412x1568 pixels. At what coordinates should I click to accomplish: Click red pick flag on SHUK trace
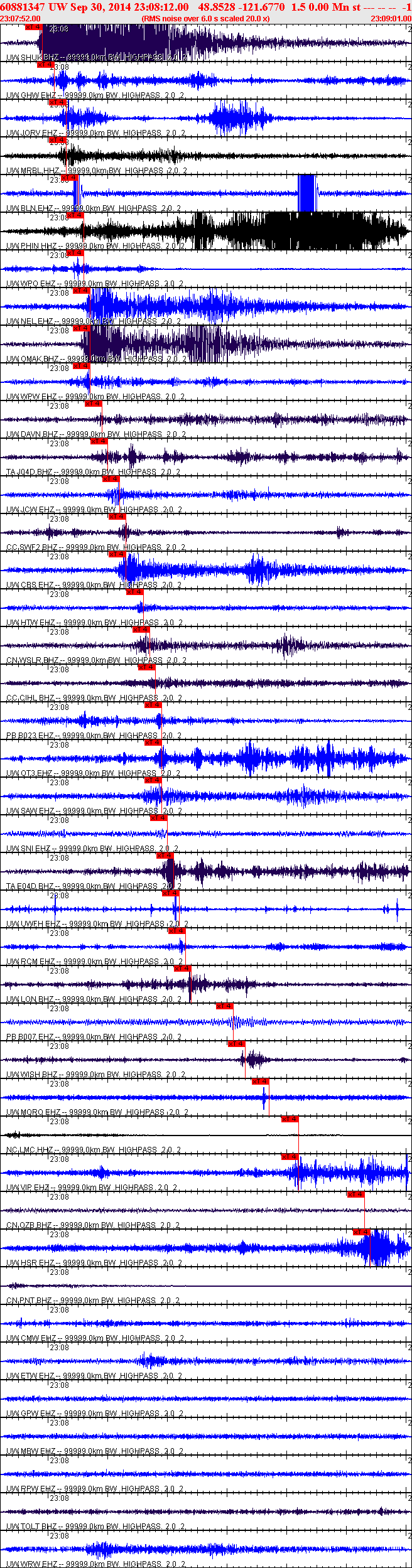(x=33, y=27)
